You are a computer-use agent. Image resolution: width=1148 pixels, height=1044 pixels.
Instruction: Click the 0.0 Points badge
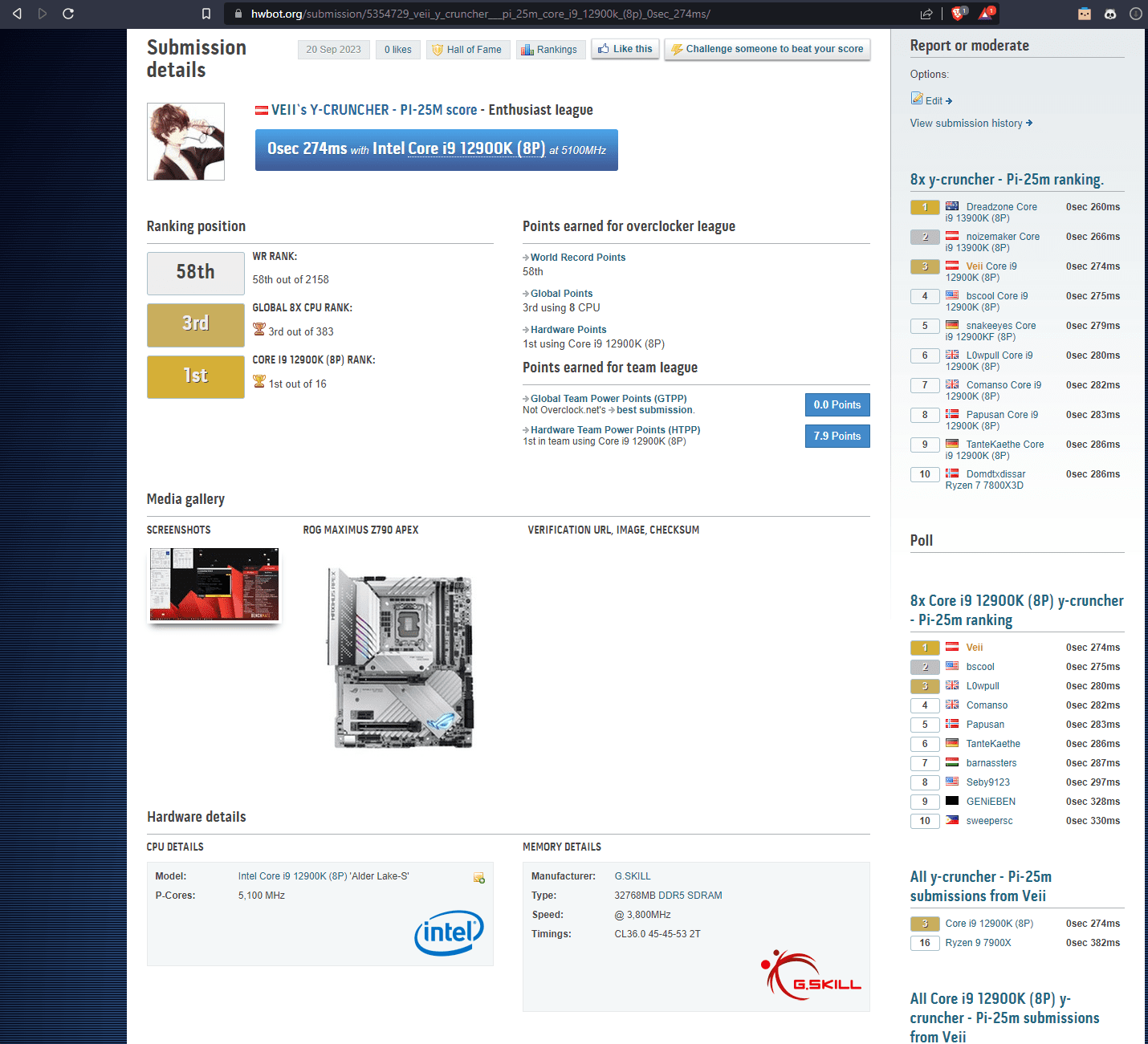pos(837,405)
